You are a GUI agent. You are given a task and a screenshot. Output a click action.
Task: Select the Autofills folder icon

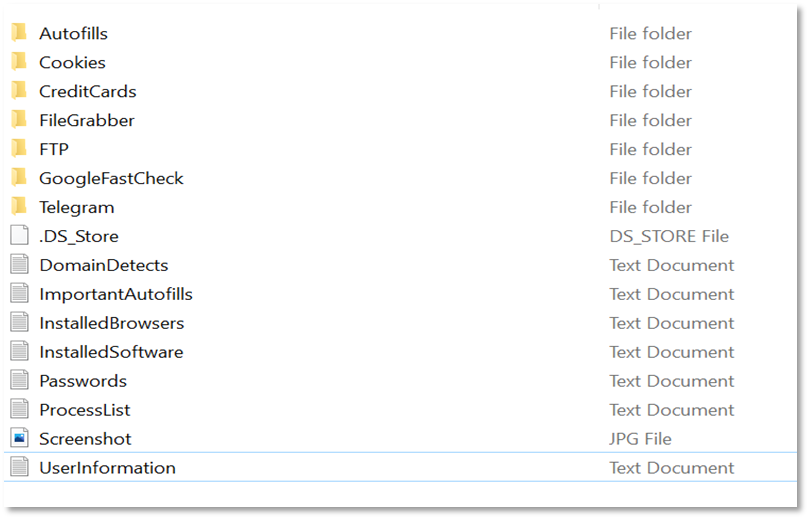(19, 33)
